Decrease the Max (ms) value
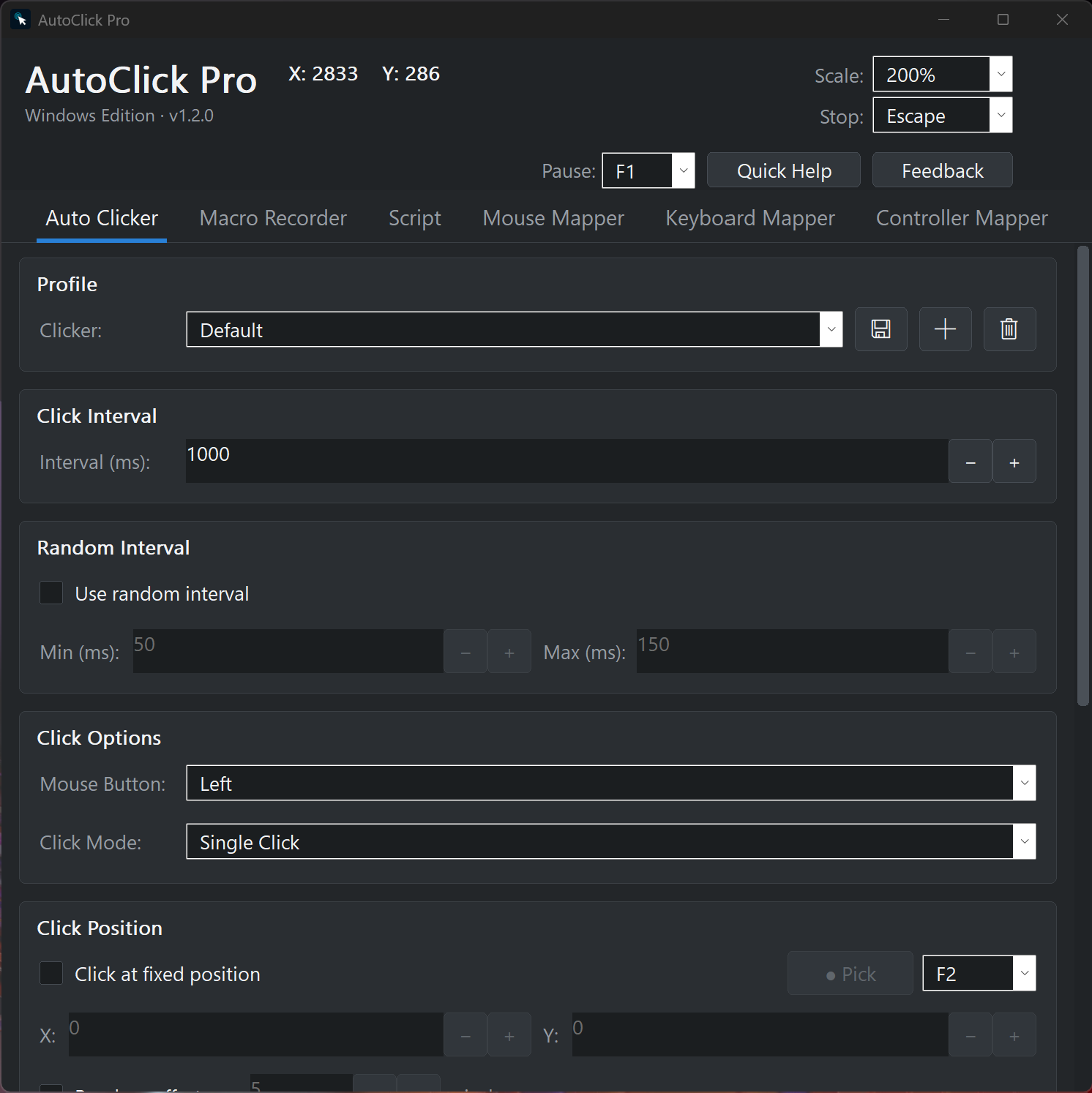 coord(971,651)
